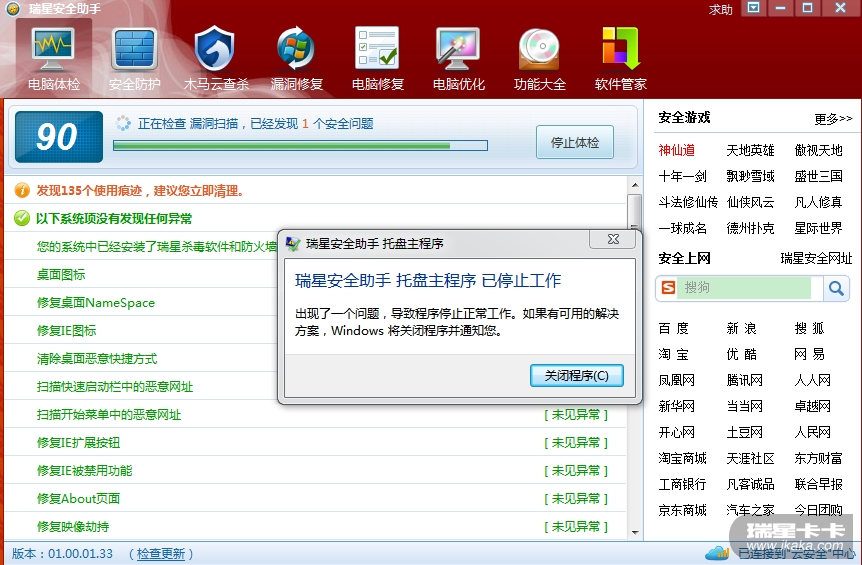This screenshot has height=565, width=862.
Task: Close the 托盘主程序 dialog with X
Action: 614,239
